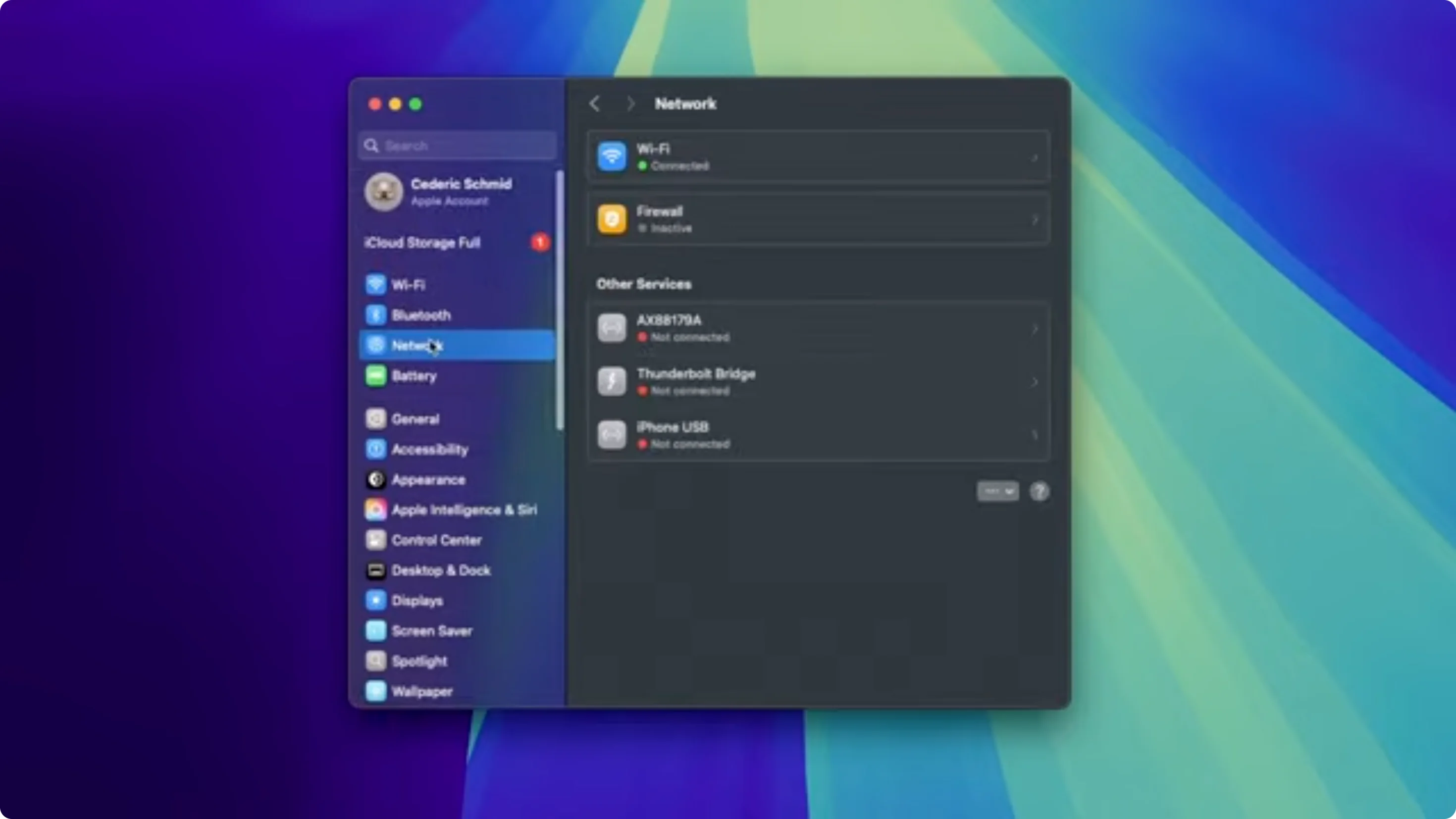Open General settings from the sidebar

pyautogui.click(x=416, y=419)
